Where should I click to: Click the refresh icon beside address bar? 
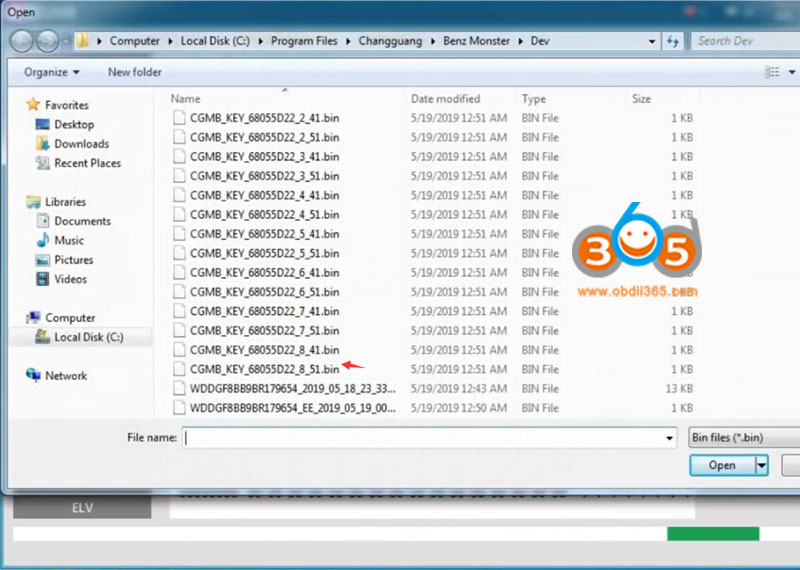click(x=673, y=41)
